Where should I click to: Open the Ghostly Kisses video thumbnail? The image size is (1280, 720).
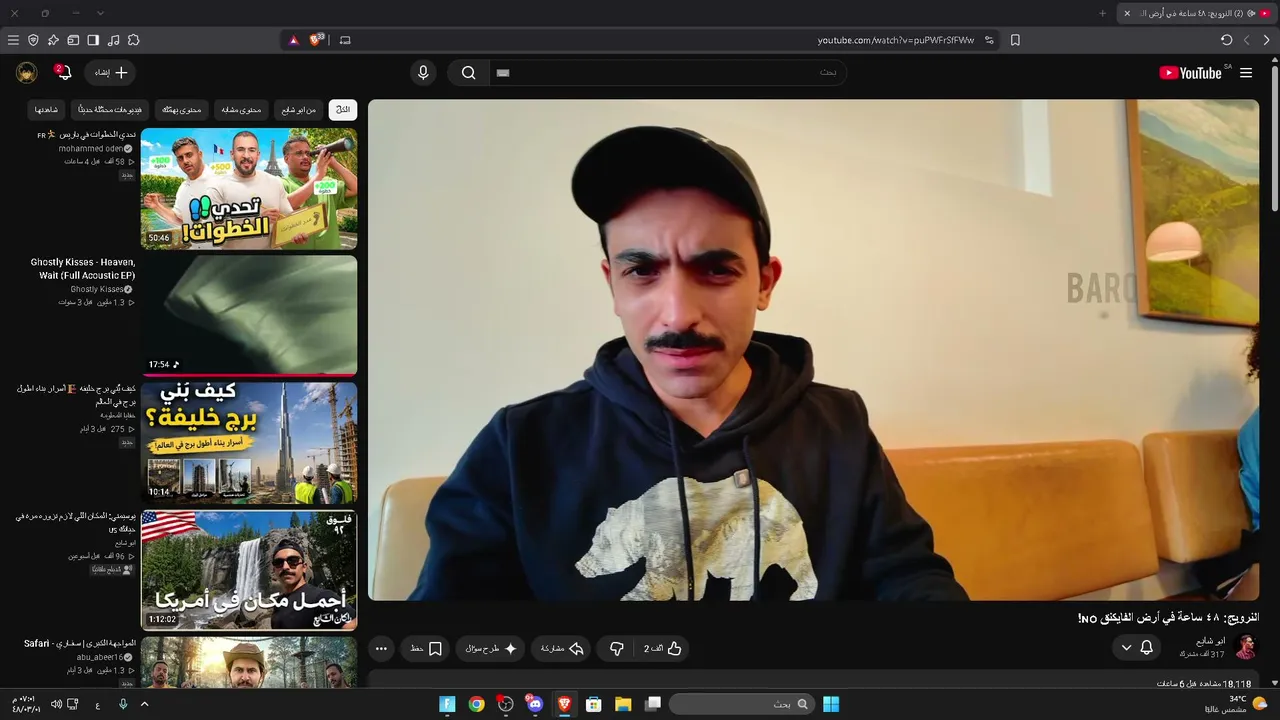(x=249, y=316)
